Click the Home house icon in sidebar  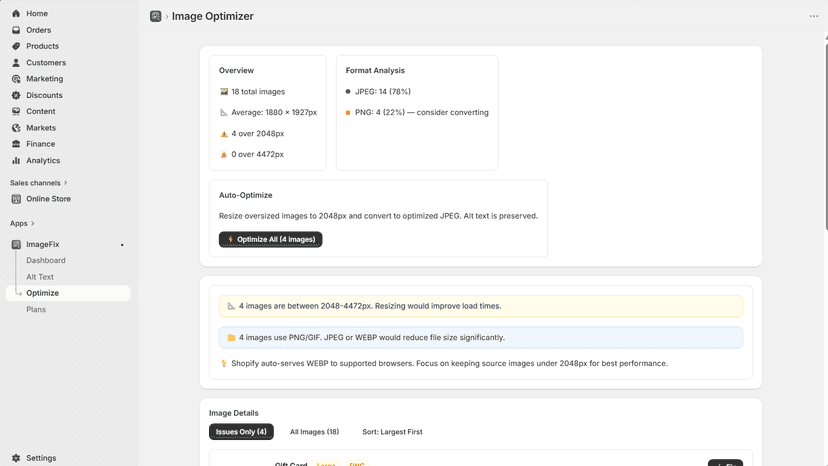tap(16, 14)
